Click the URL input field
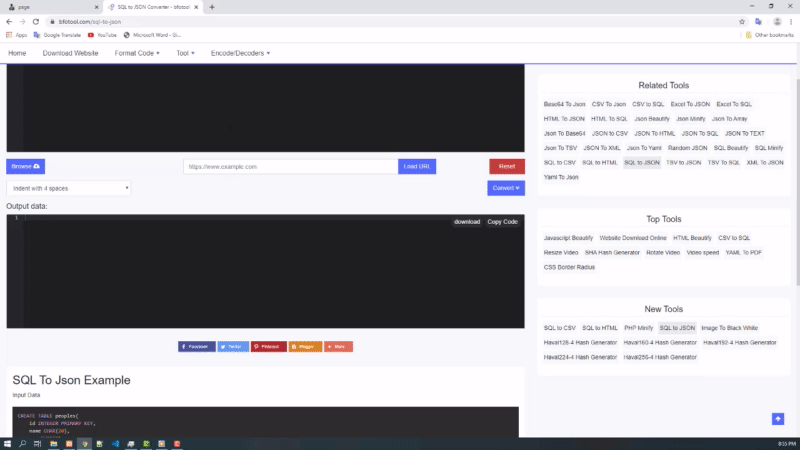Screen dimensions: 800x450 pyautogui.click(x=290, y=166)
